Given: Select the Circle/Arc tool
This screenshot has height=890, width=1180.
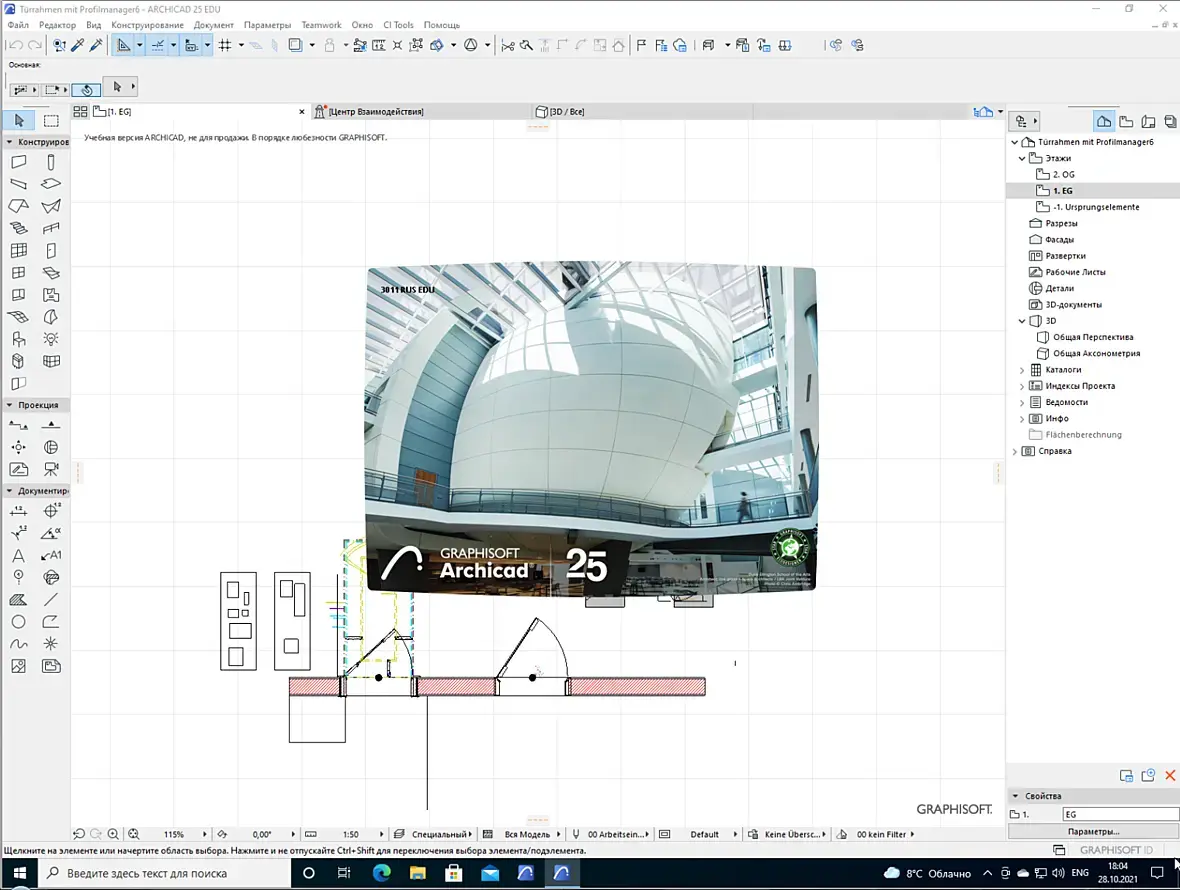Looking at the screenshot, I should click(x=19, y=622).
